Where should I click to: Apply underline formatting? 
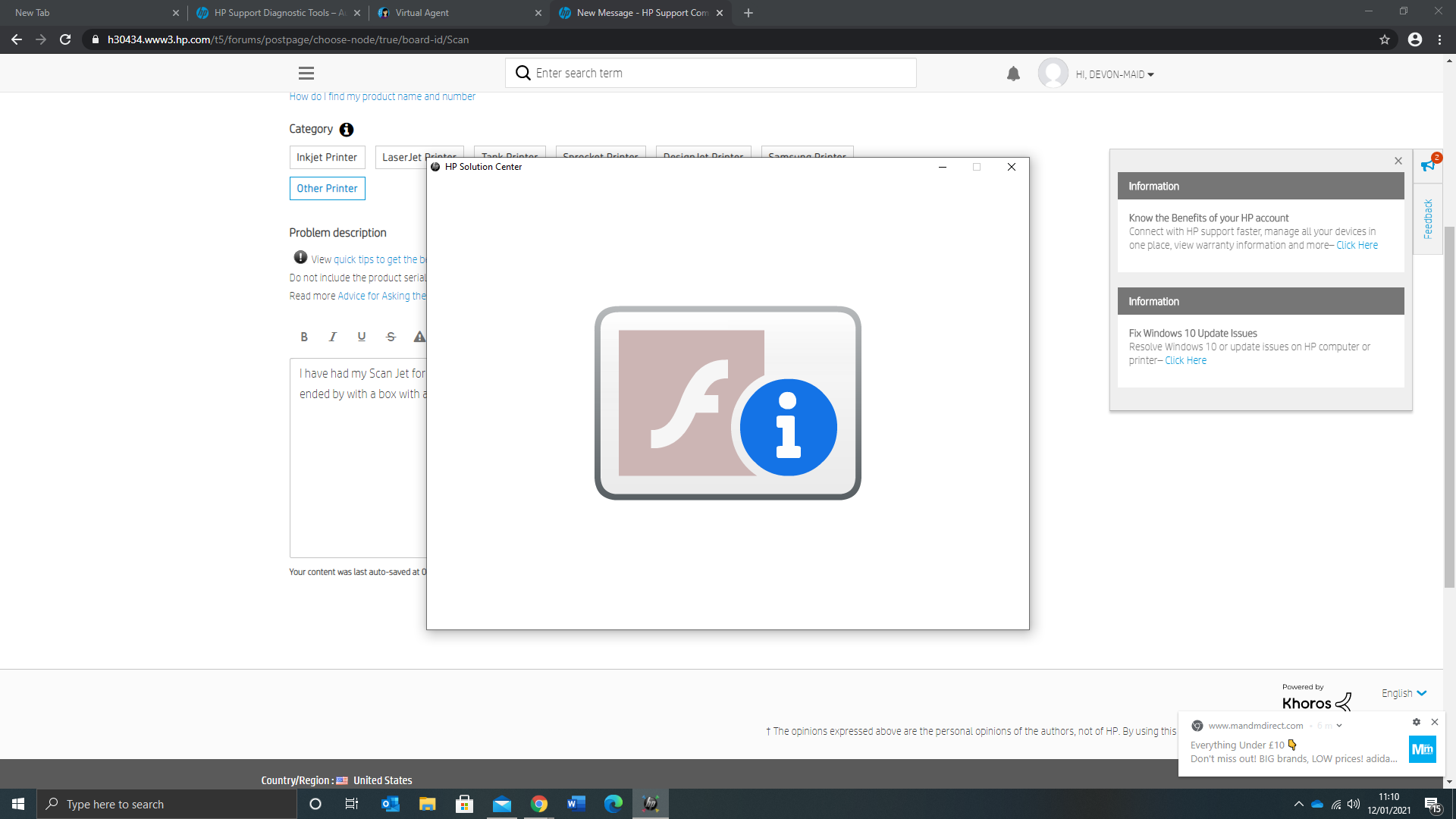pyautogui.click(x=362, y=337)
